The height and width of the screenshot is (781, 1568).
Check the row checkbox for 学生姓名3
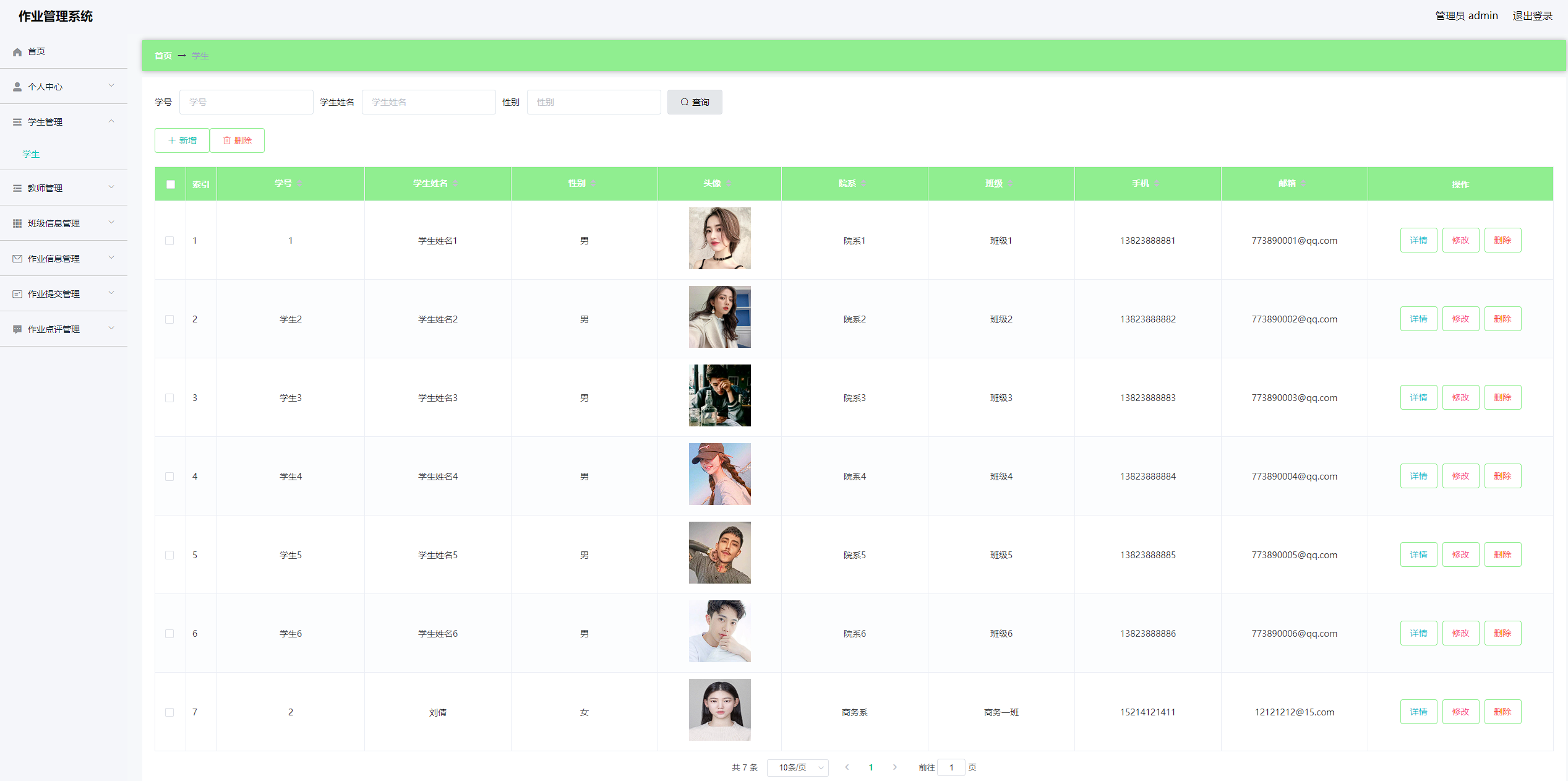tap(169, 398)
